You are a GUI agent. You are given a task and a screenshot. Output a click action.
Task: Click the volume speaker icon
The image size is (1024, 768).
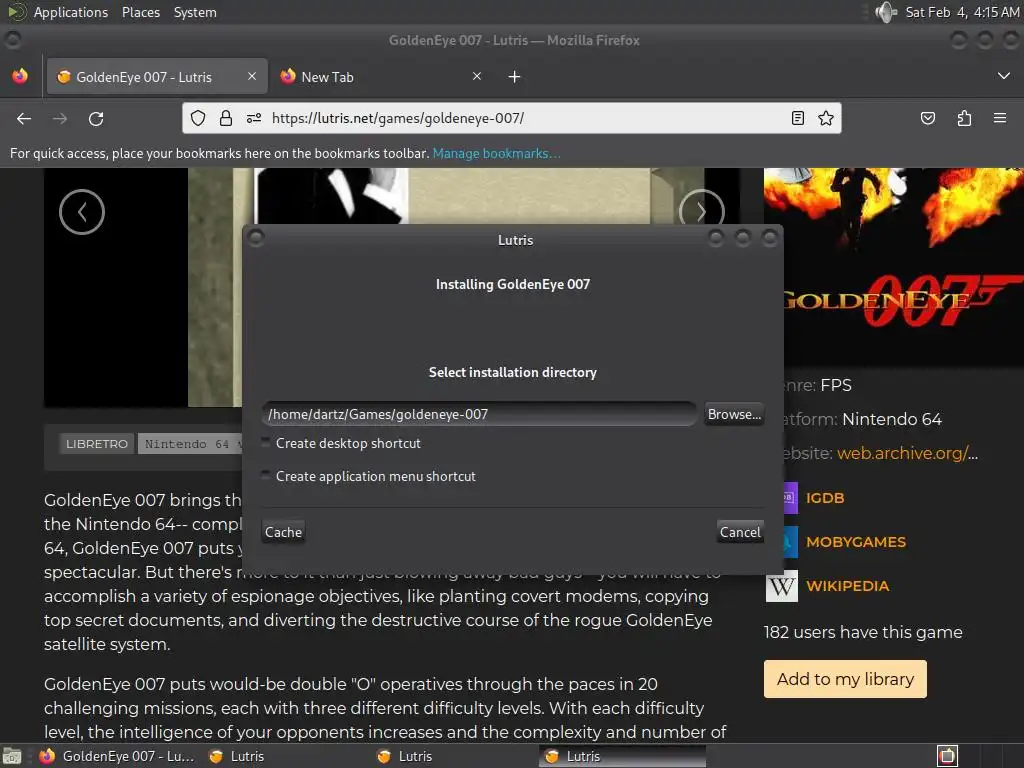click(x=886, y=12)
